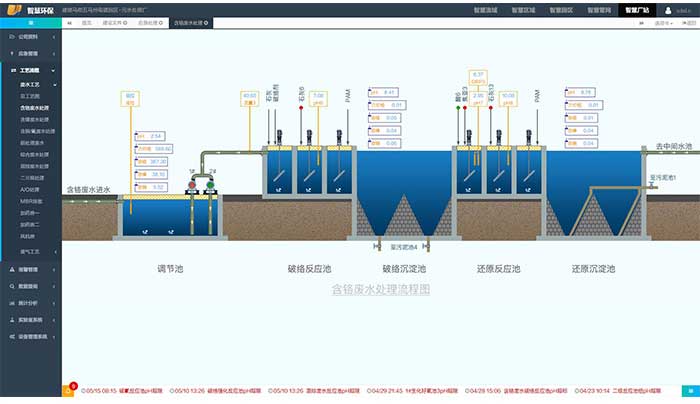Select A/O处理 in the sidebar list
This screenshot has width=700, height=404.
coord(31,188)
